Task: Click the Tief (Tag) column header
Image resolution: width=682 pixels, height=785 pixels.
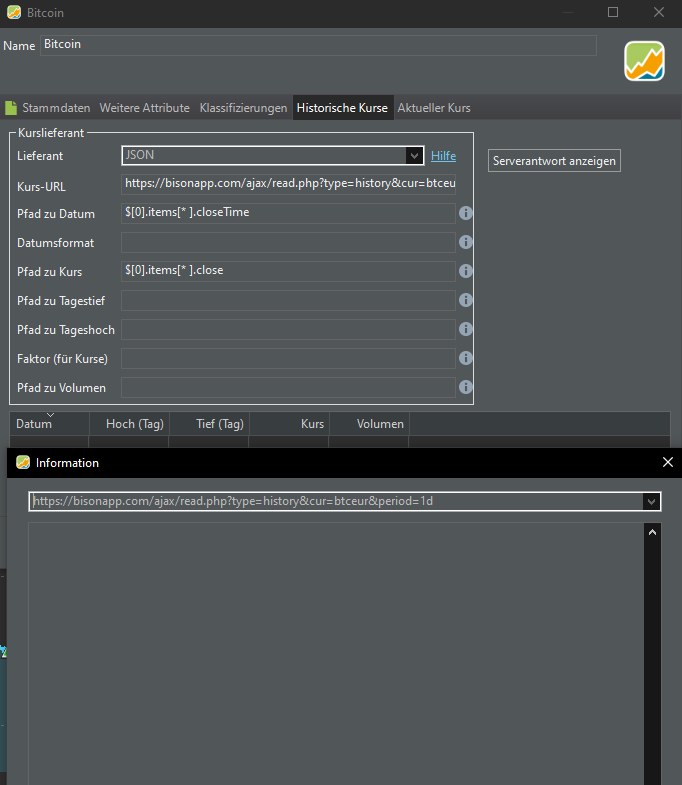Action: 209,424
